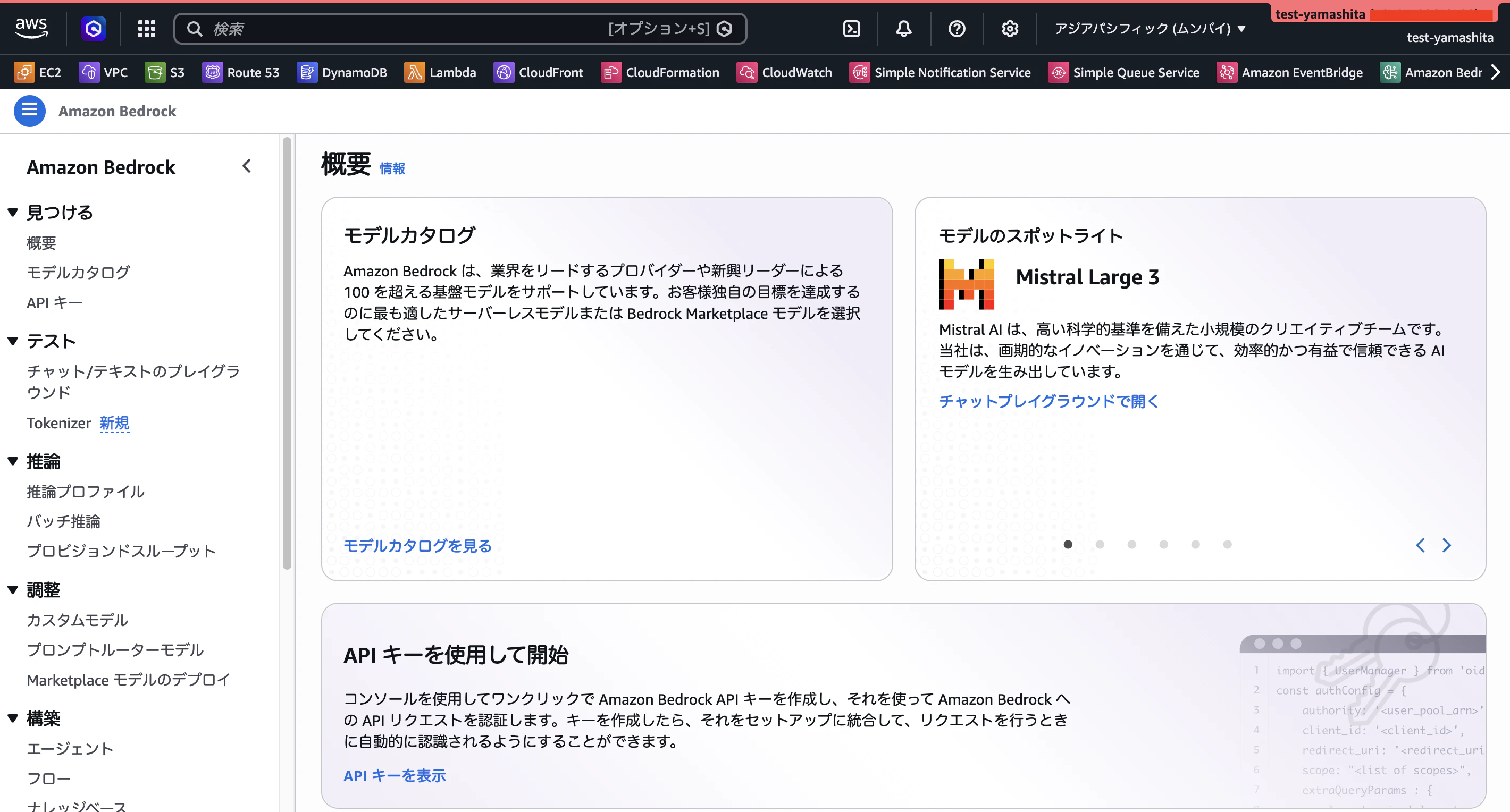Image resolution: width=1510 pixels, height=812 pixels.
Task: Open the notifications bell
Action: [x=903, y=28]
